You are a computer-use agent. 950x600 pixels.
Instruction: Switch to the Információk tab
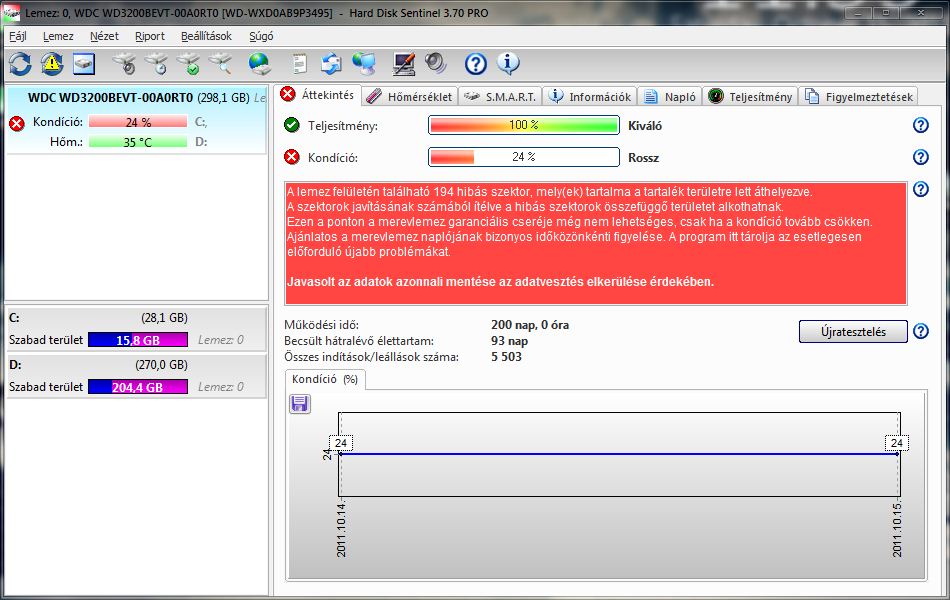[590, 97]
